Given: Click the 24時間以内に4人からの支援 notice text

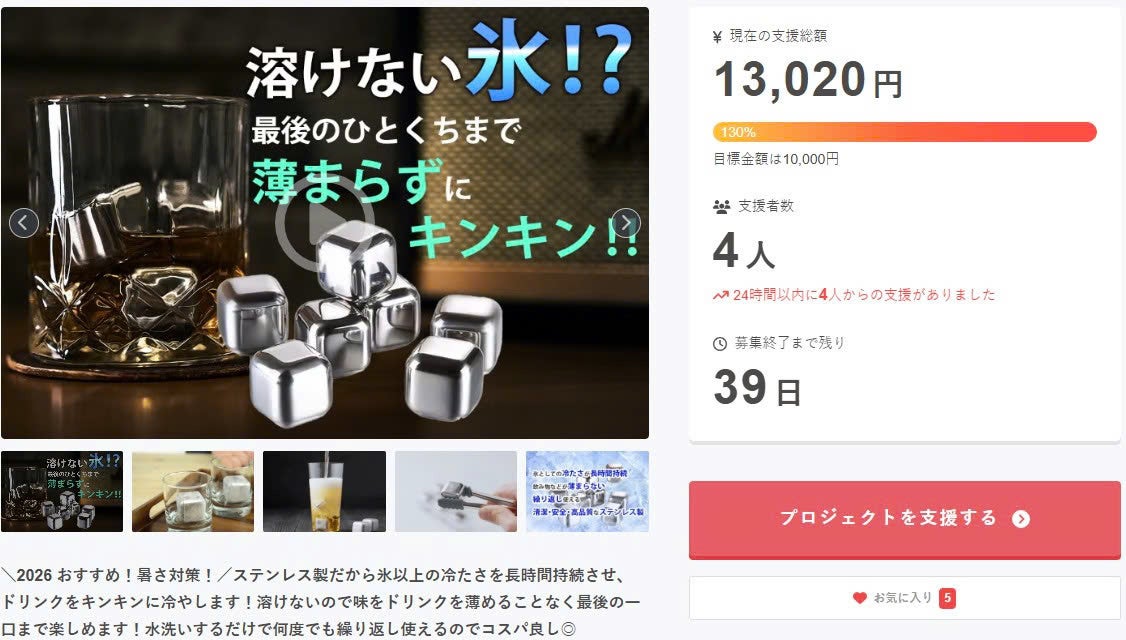Looking at the screenshot, I should [864, 295].
